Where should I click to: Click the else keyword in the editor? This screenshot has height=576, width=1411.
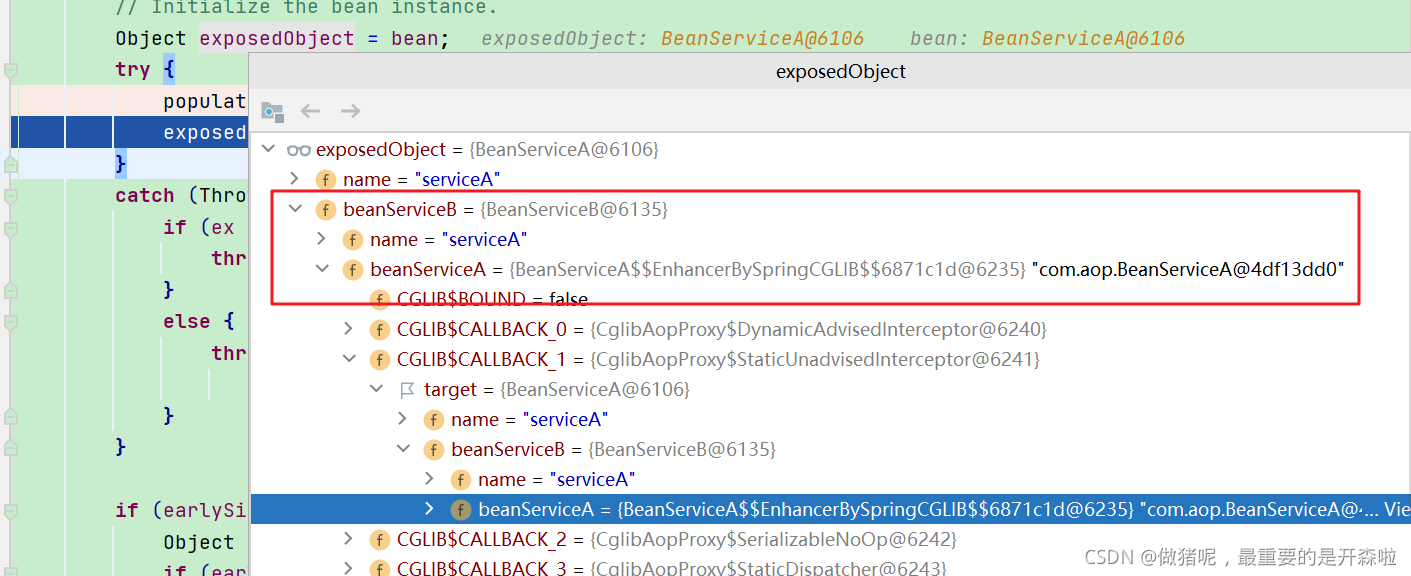click(x=187, y=321)
